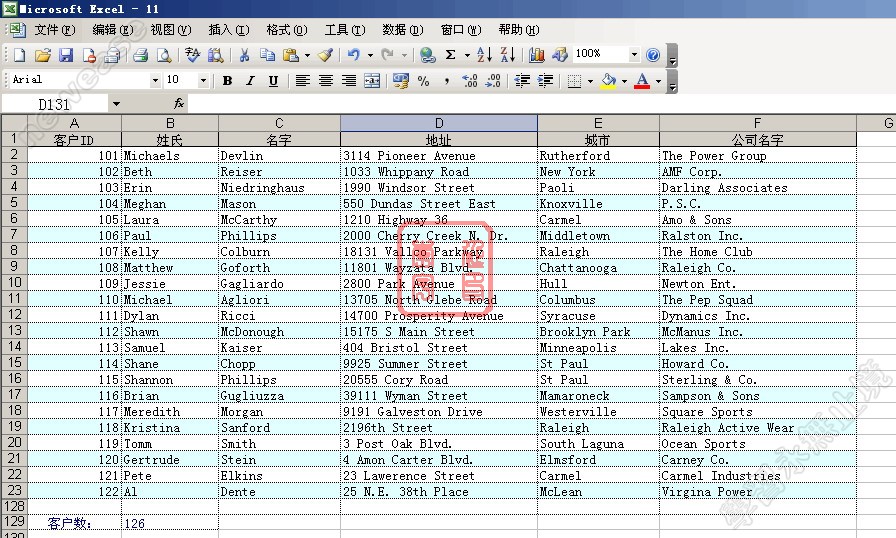This screenshot has width=896, height=538.
Task: Cut selection with the scissors icon
Action: coord(244,55)
